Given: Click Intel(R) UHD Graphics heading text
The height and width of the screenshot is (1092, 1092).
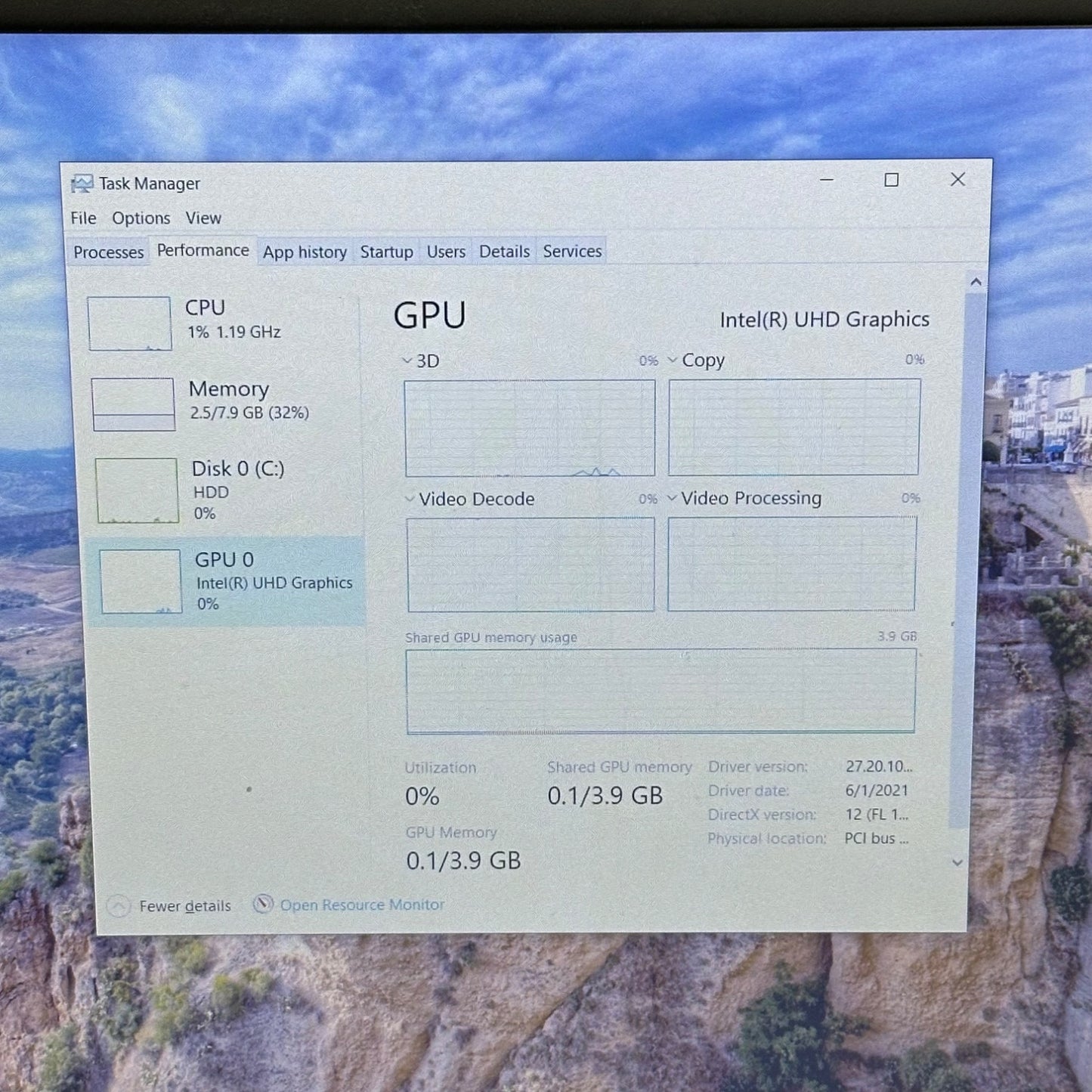Looking at the screenshot, I should [x=824, y=320].
